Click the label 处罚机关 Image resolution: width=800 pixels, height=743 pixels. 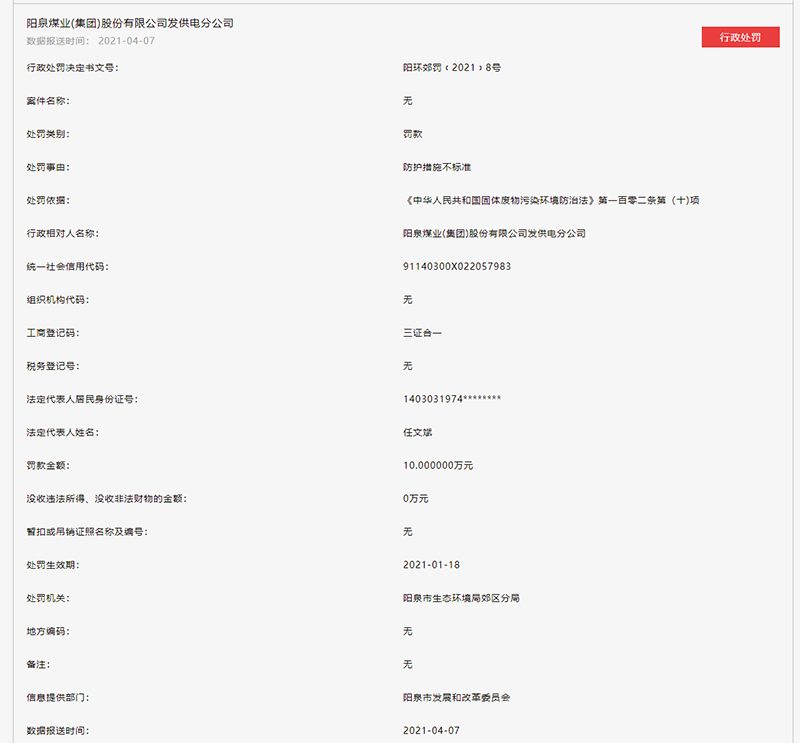click(x=48, y=598)
